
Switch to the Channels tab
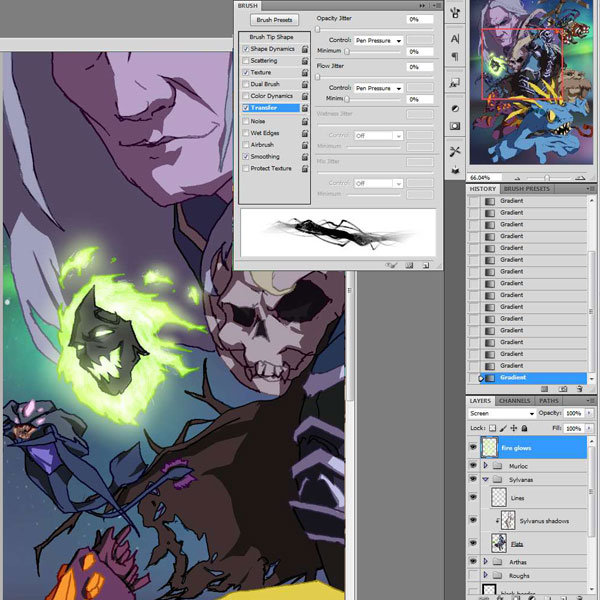(x=515, y=401)
